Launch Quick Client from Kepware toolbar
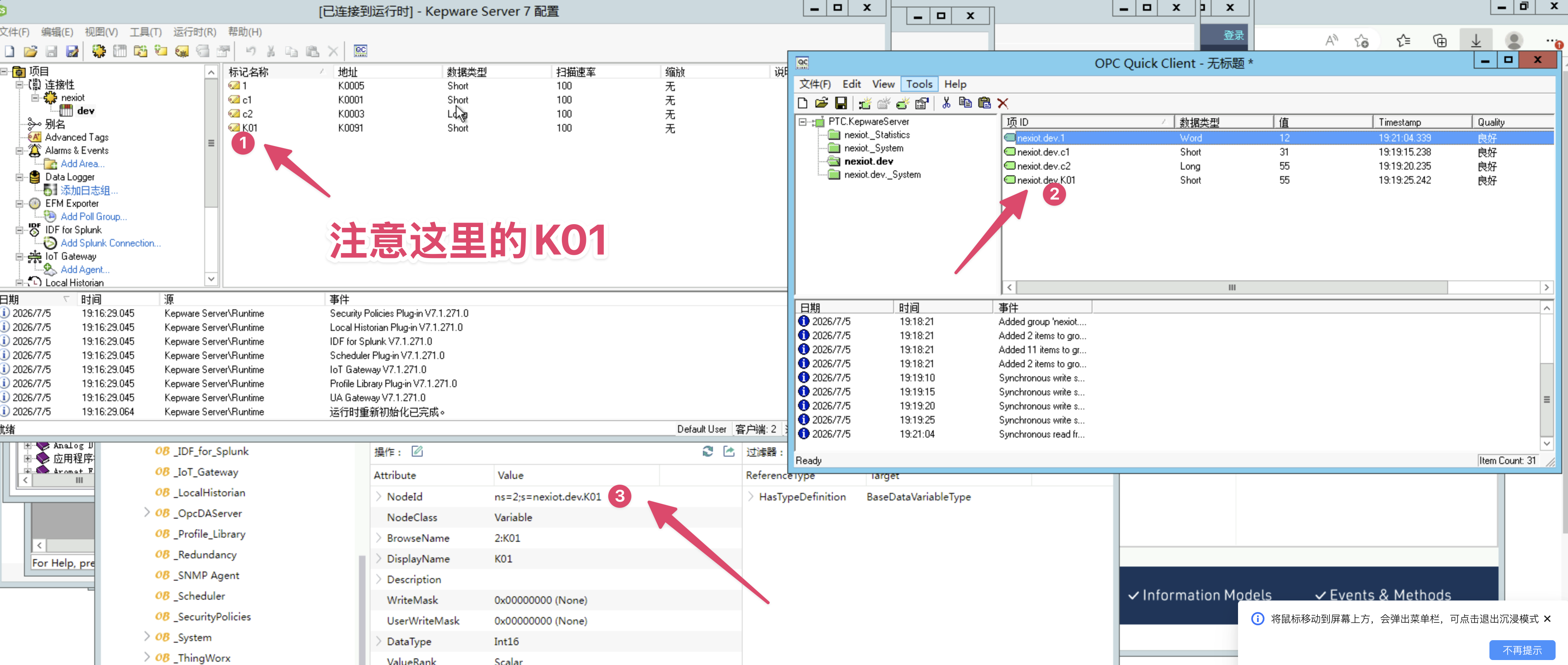The width and height of the screenshot is (1568, 665). (360, 50)
